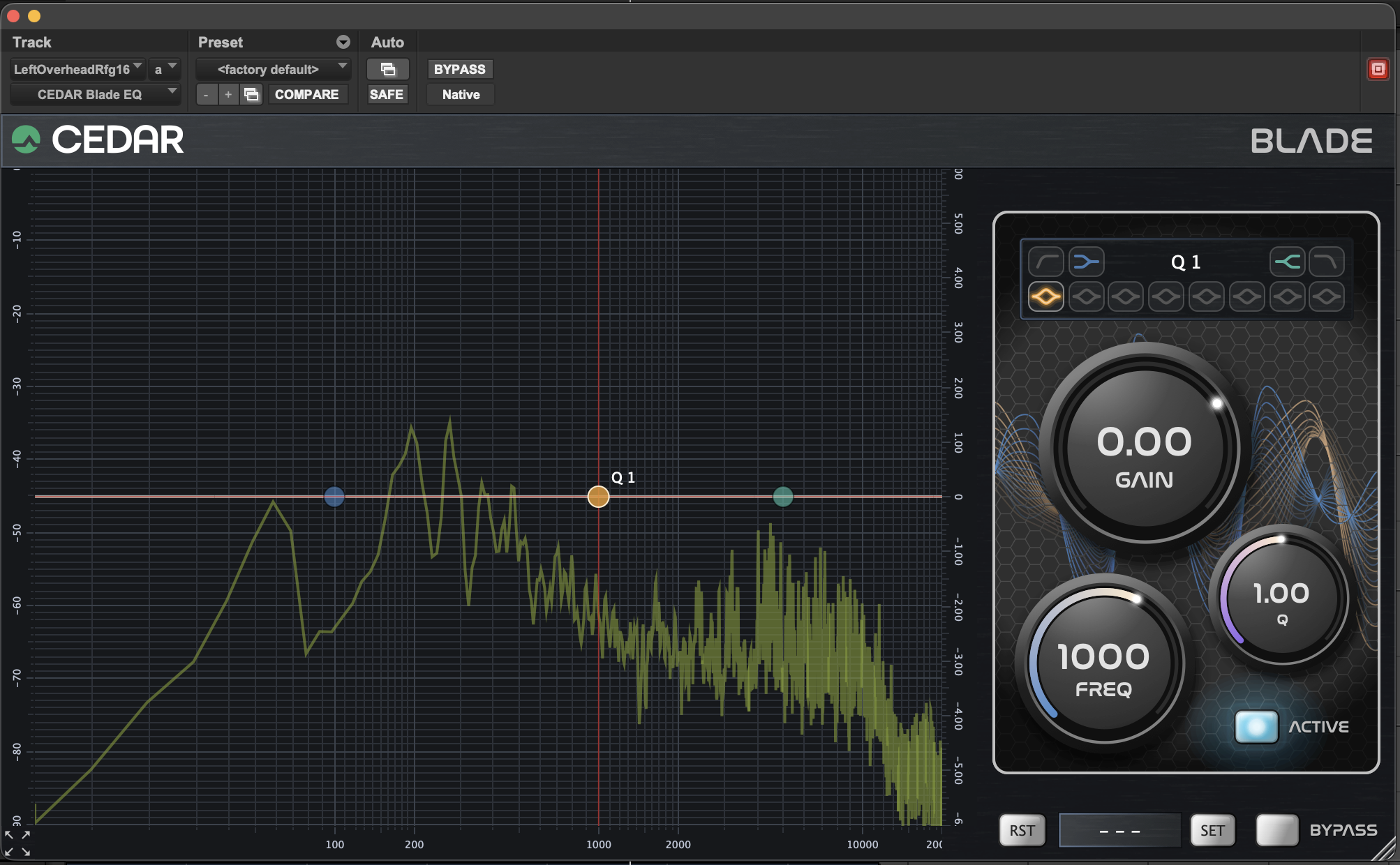Select the low-cut filter band icon
Image resolution: width=1400 pixels, height=865 pixels.
1045,262
